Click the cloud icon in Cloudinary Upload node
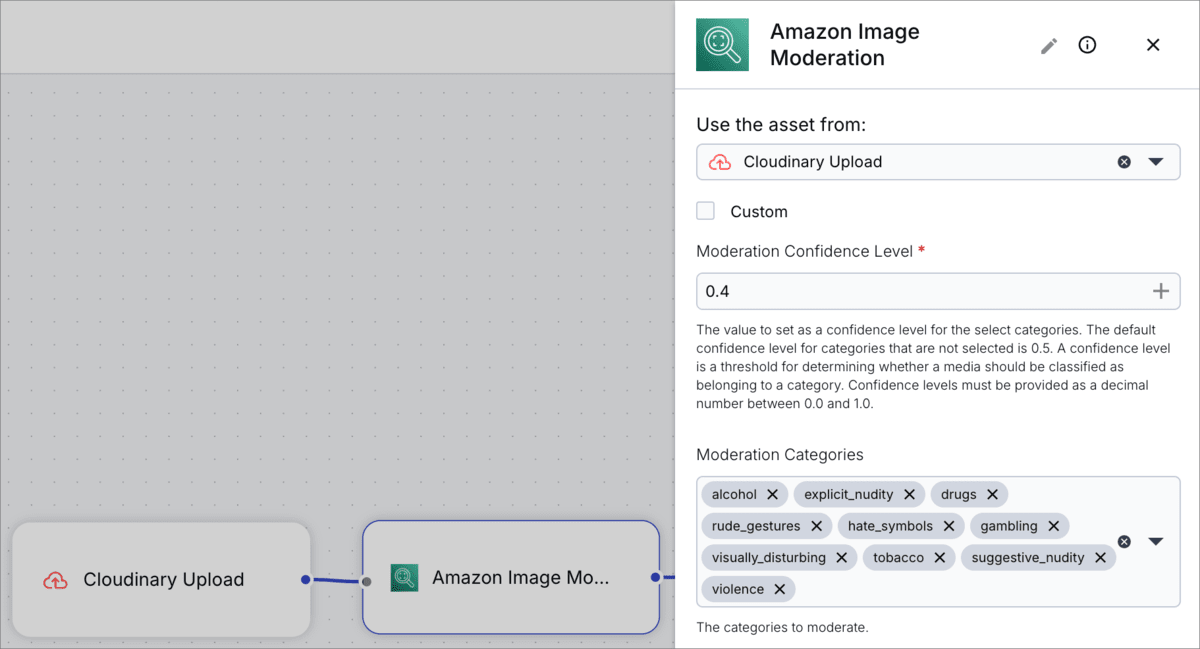This screenshot has width=1200, height=649. (x=55, y=580)
